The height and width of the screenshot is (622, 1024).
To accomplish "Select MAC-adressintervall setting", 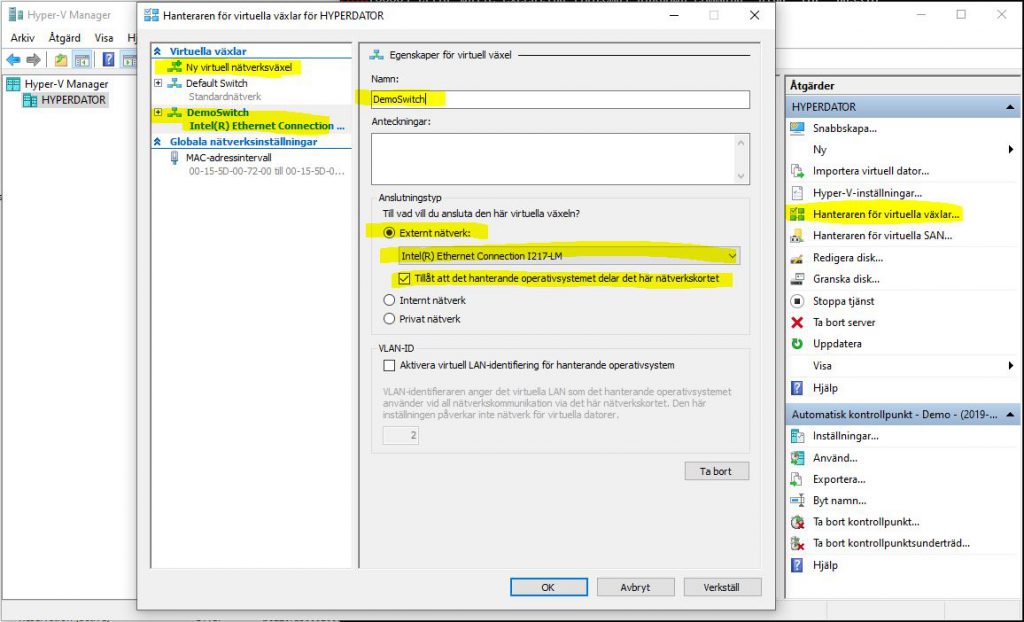I will click(x=229, y=157).
